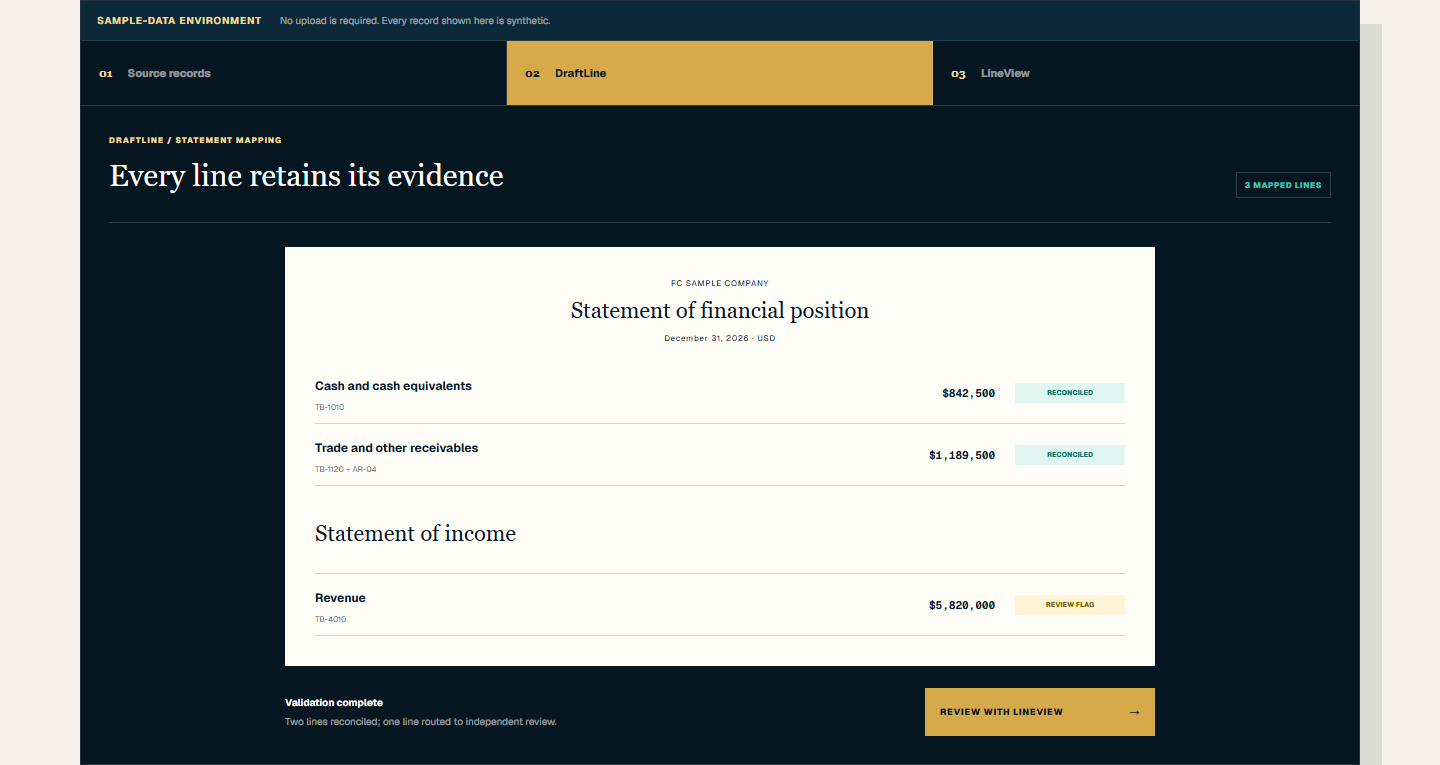
Task: Click the Sample-Data Environment banner label
Action: (x=179, y=21)
